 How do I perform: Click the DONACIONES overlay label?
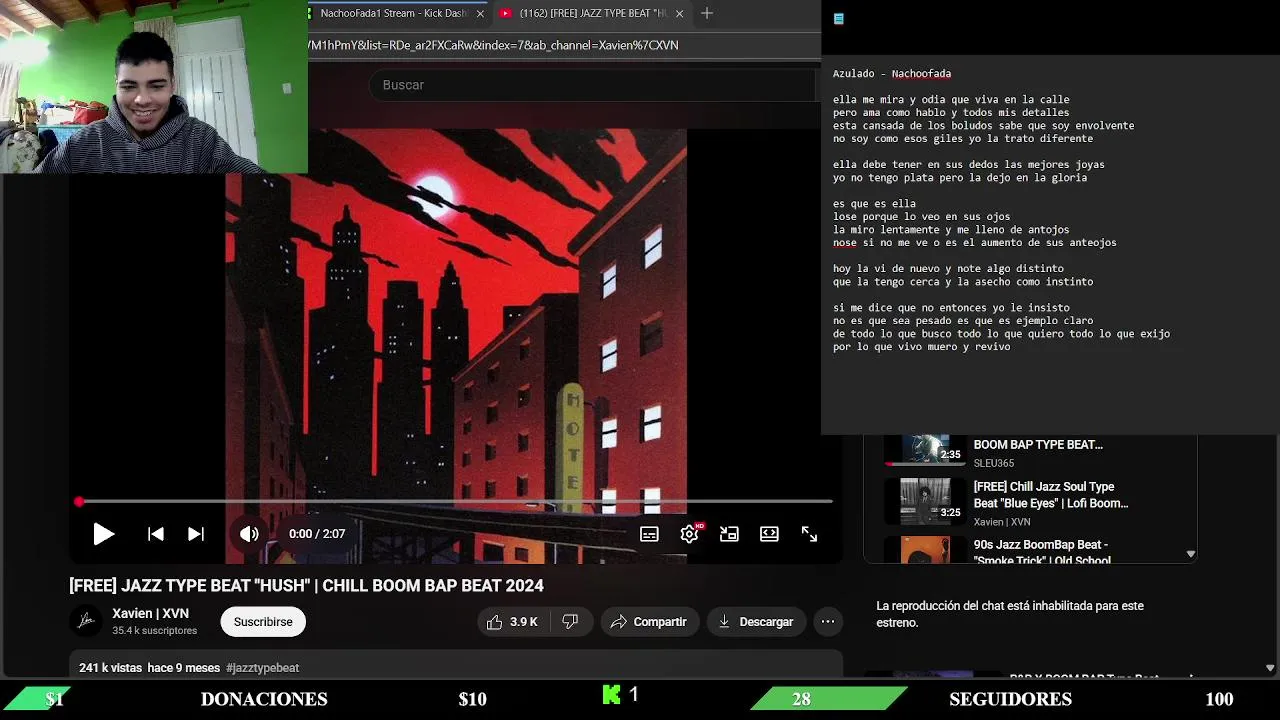264,699
